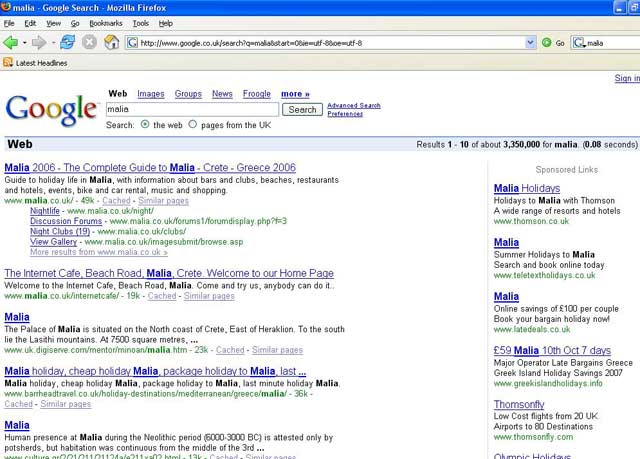Click the Google Search button
Image resolution: width=640 pixels, height=459 pixels.
click(x=302, y=109)
